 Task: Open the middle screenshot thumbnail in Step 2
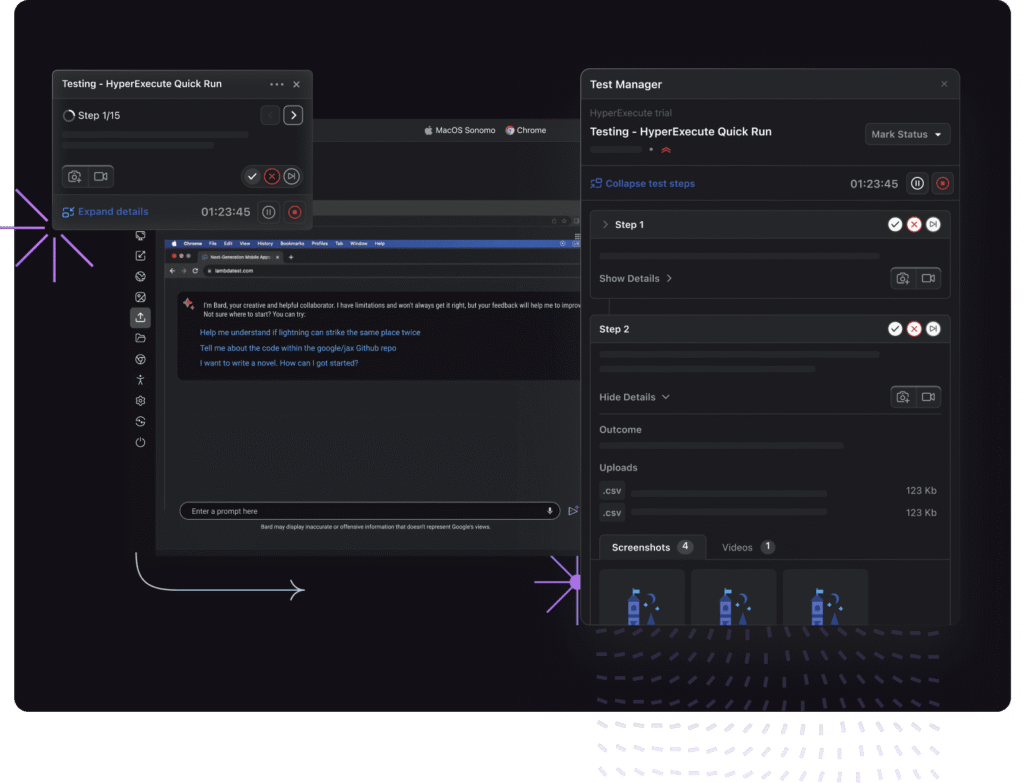click(x=733, y=597)
